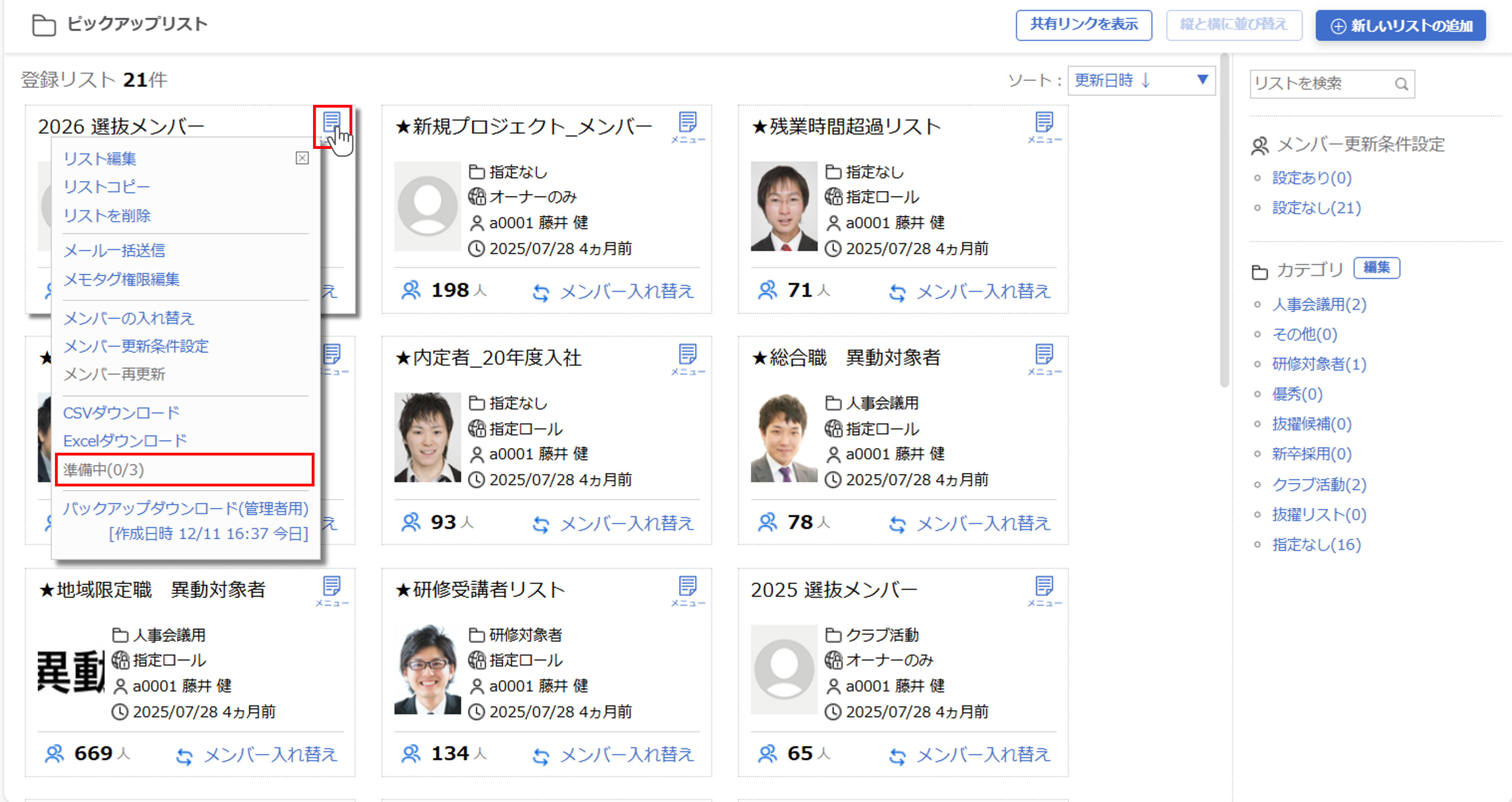This screenshot has width=1512, height=802.
Task: Click メンバー入れ替え on 残業時間超過リスト card
Action: point(970,291)
